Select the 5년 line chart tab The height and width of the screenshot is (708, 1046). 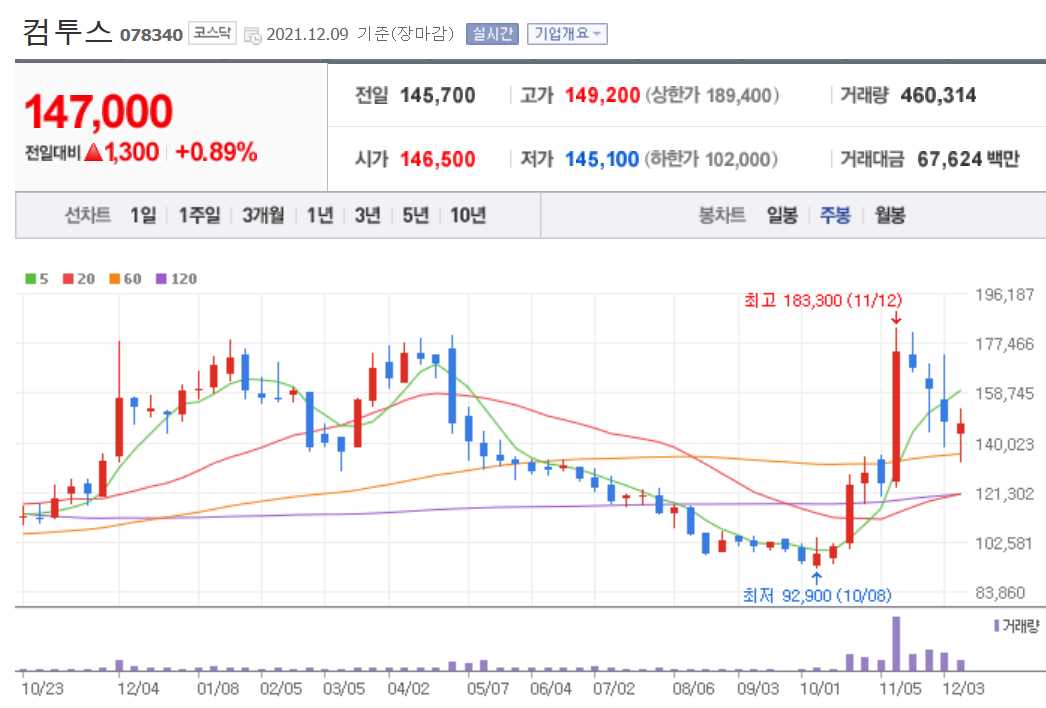(416, 216)
